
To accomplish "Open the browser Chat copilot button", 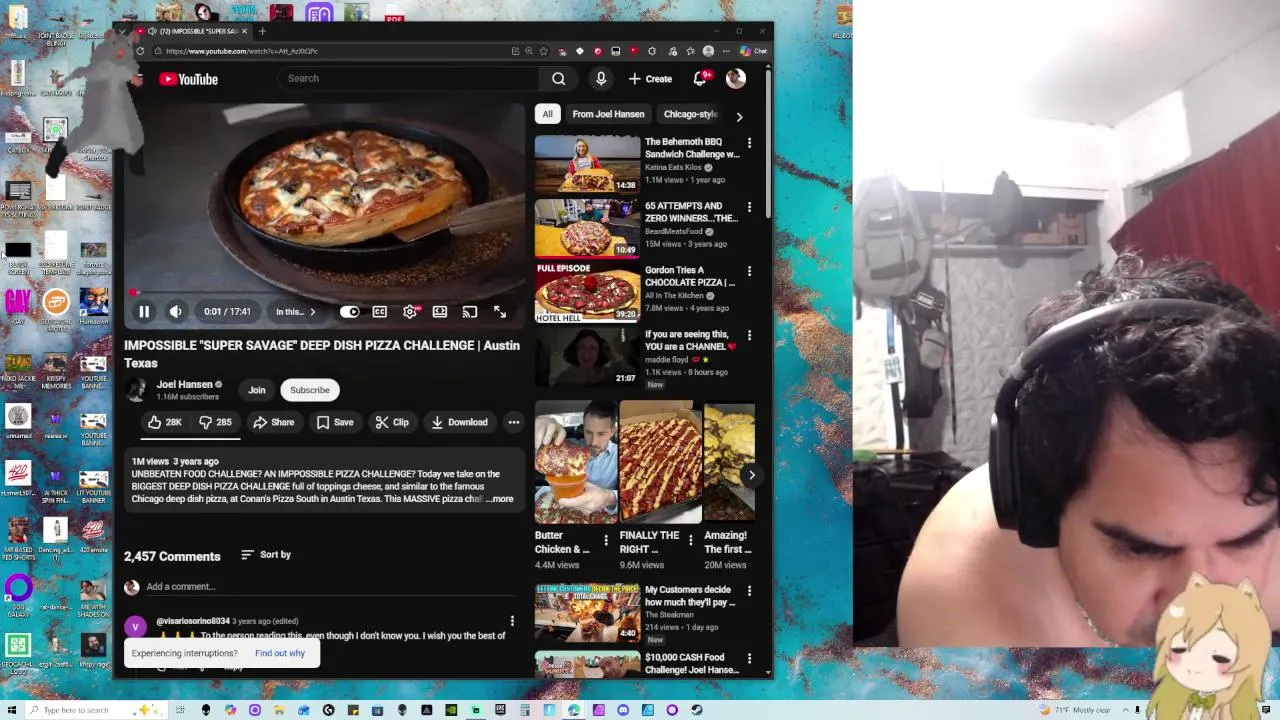I will [x=753, y=51].
